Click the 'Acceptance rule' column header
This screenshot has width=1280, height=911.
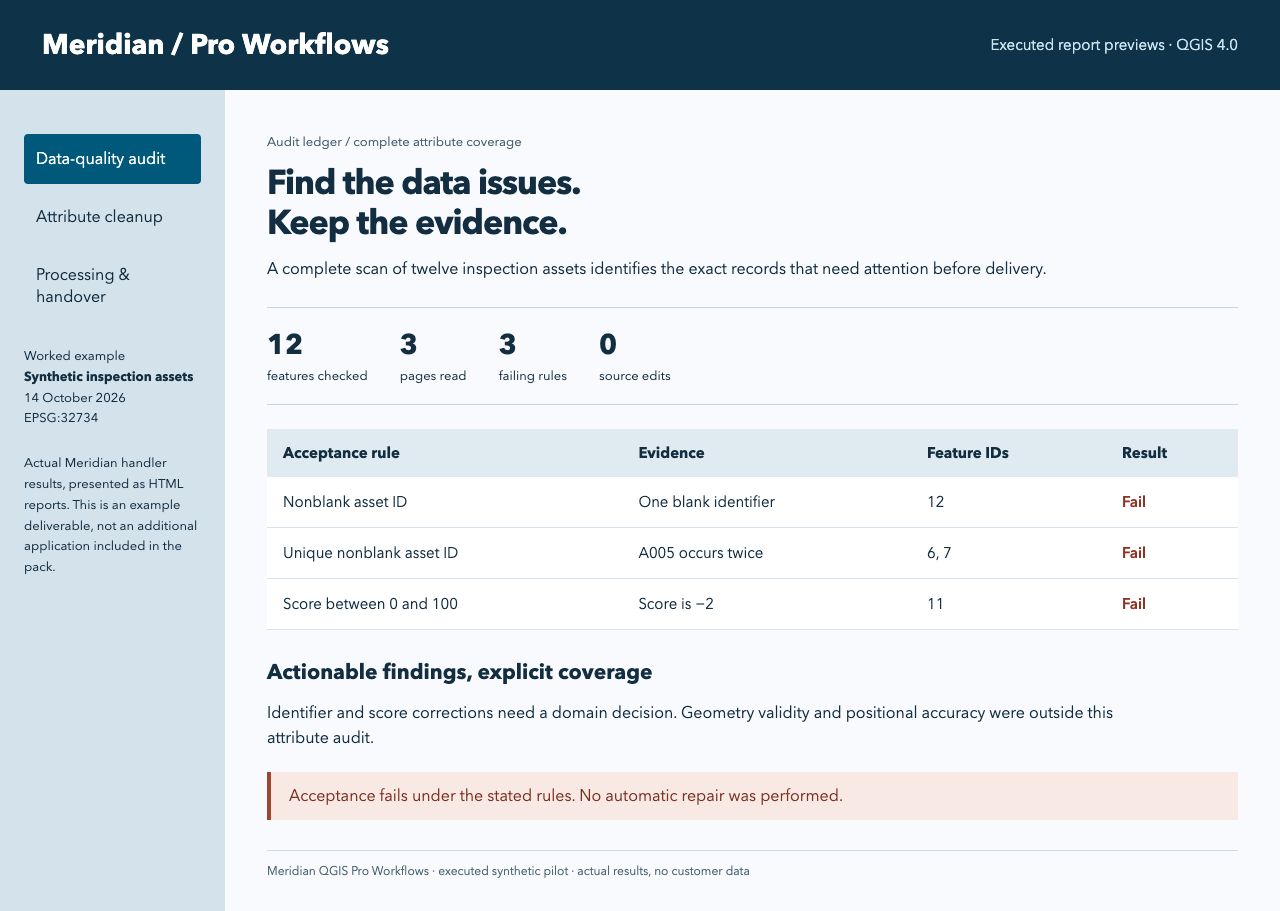(341, 453)
